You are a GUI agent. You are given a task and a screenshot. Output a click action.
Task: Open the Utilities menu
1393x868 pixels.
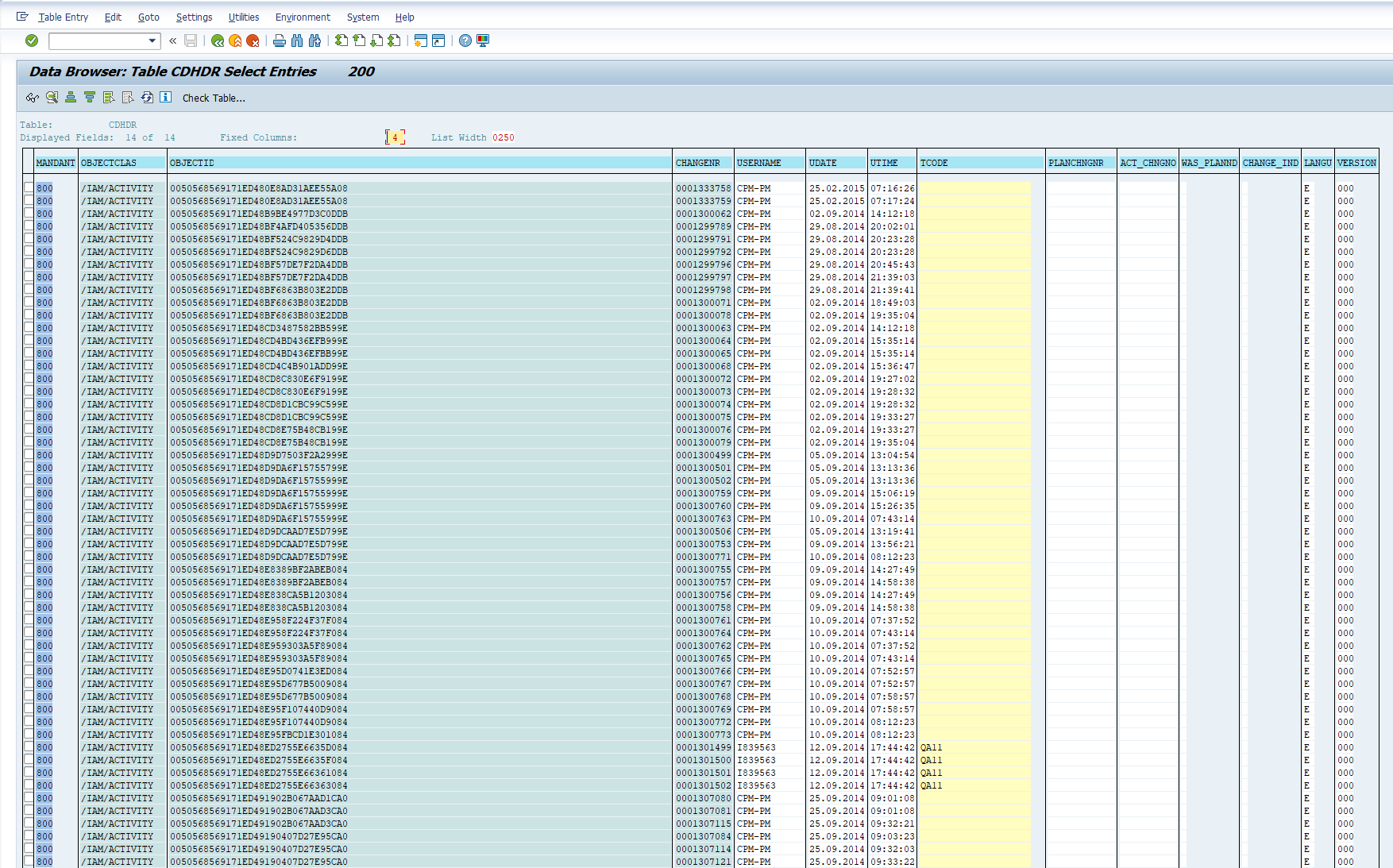point(243,17)
